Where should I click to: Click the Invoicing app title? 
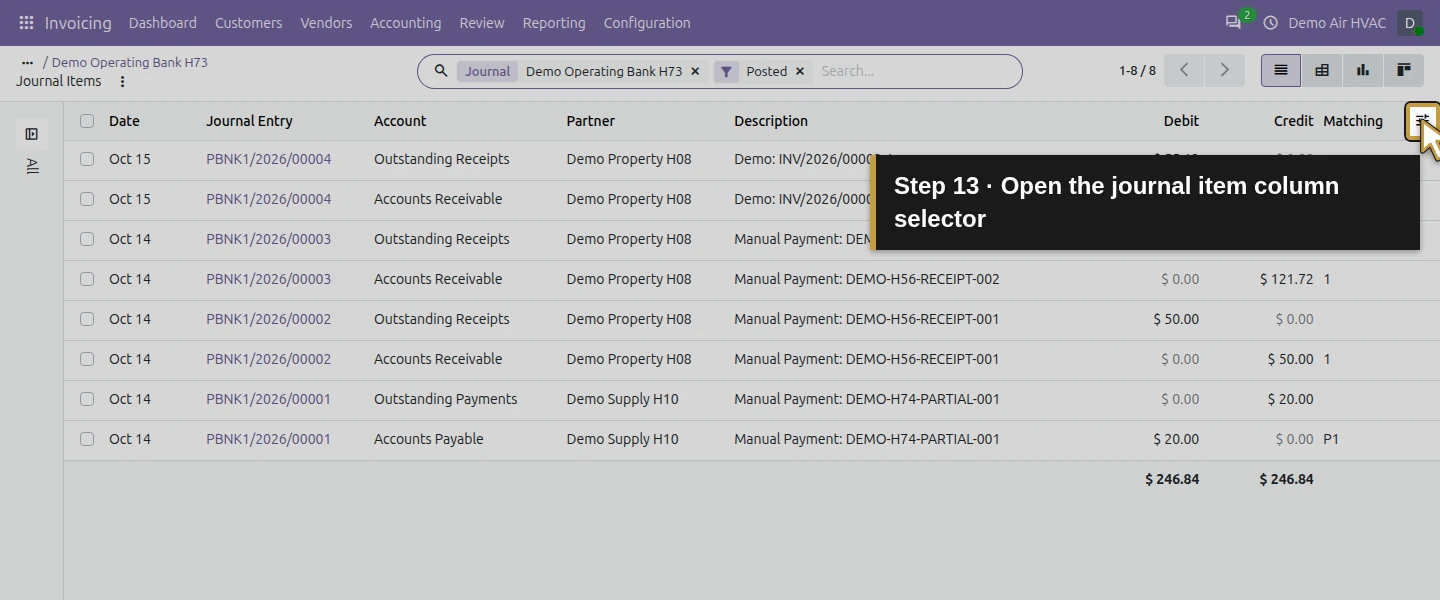tap(78, 22)
